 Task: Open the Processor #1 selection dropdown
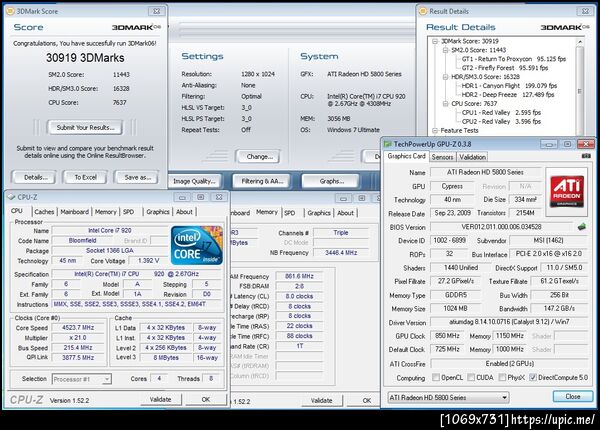(82, 379)
